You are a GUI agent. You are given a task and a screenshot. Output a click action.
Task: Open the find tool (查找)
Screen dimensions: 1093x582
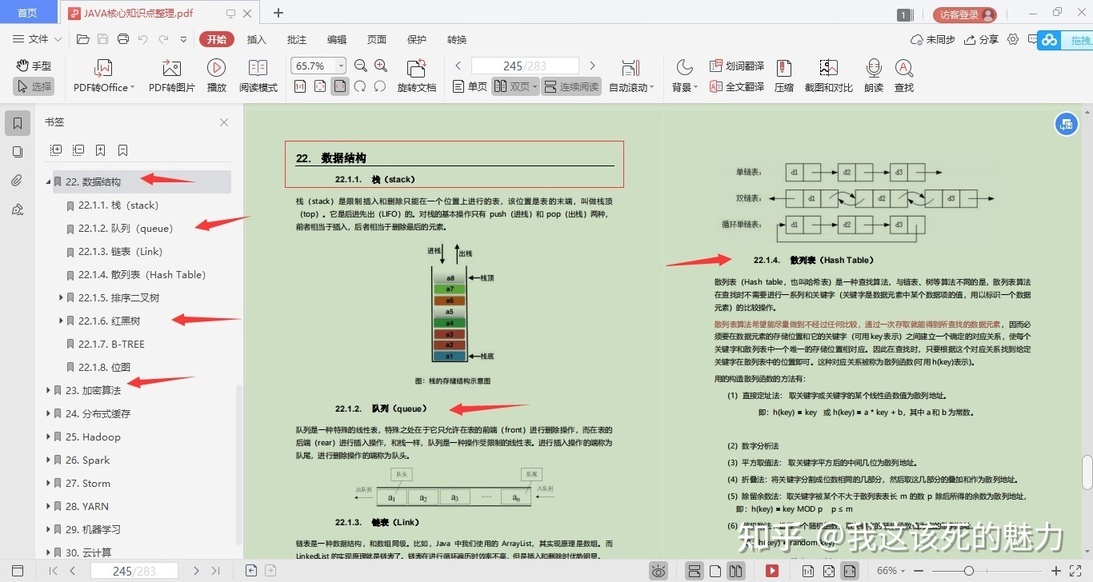903,76
